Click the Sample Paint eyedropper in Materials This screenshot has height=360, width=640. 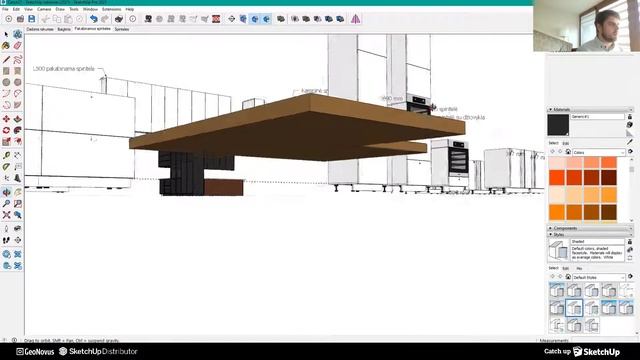click(x=630, y=142)
